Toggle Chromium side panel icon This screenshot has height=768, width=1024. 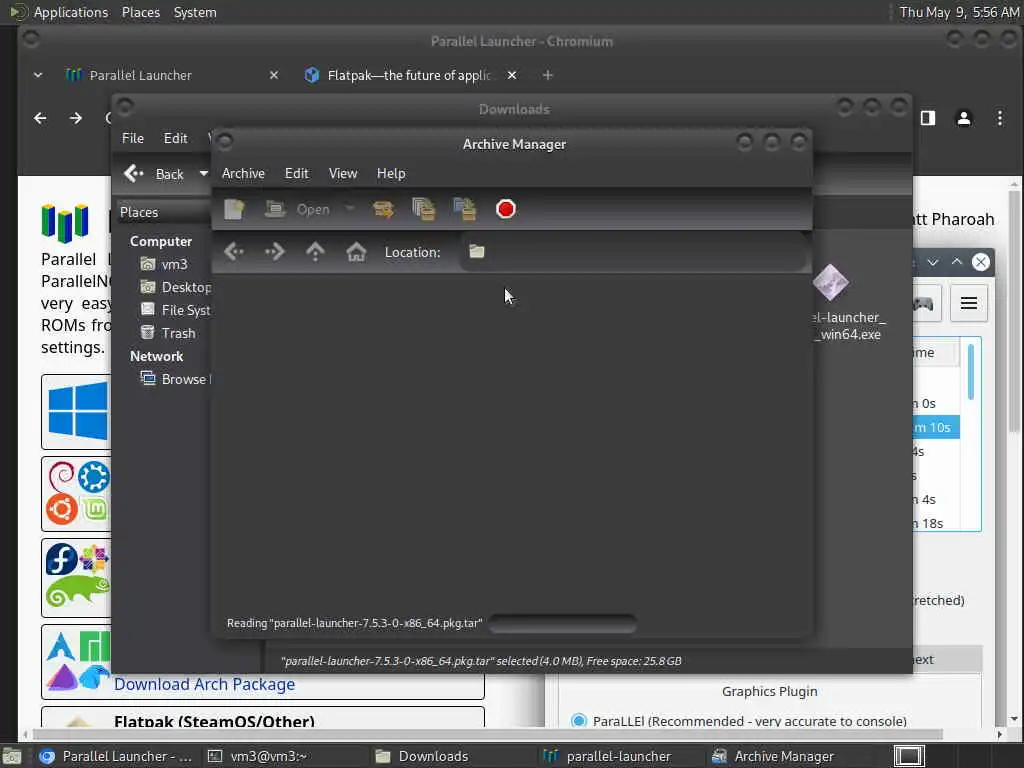tap(928, 118)
